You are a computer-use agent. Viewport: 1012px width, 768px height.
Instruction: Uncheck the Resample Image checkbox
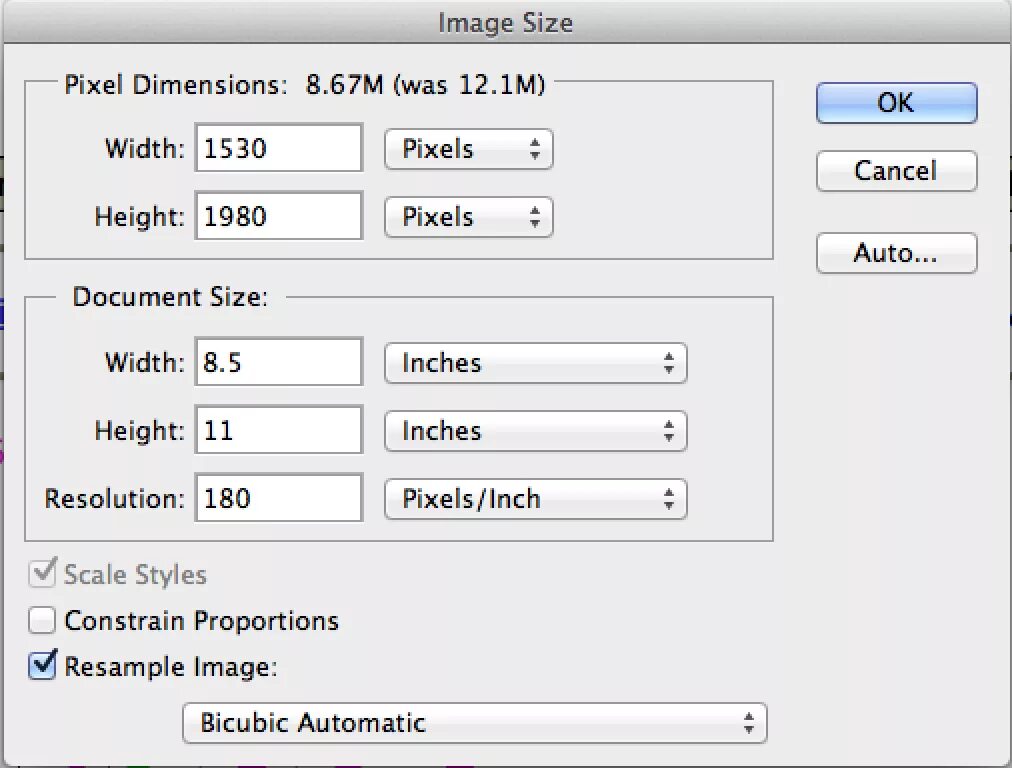tap(42, 667)
